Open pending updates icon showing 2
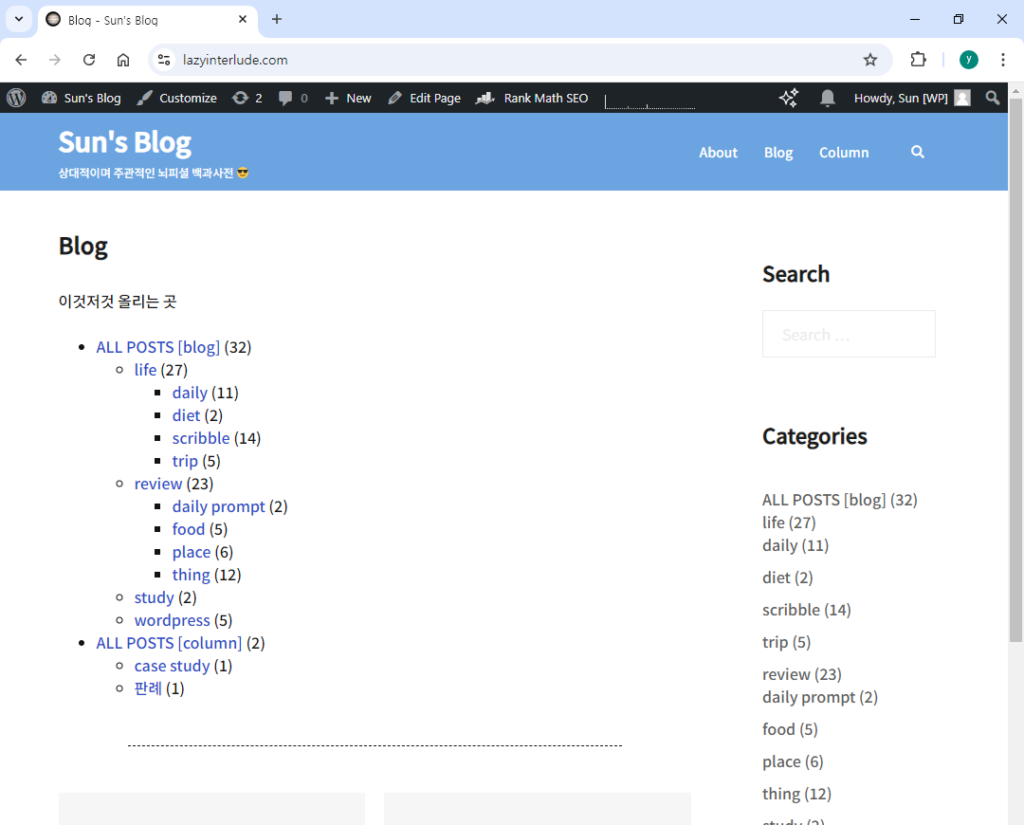The width and height of the screenshot is (1024, 825). [247, 98]
